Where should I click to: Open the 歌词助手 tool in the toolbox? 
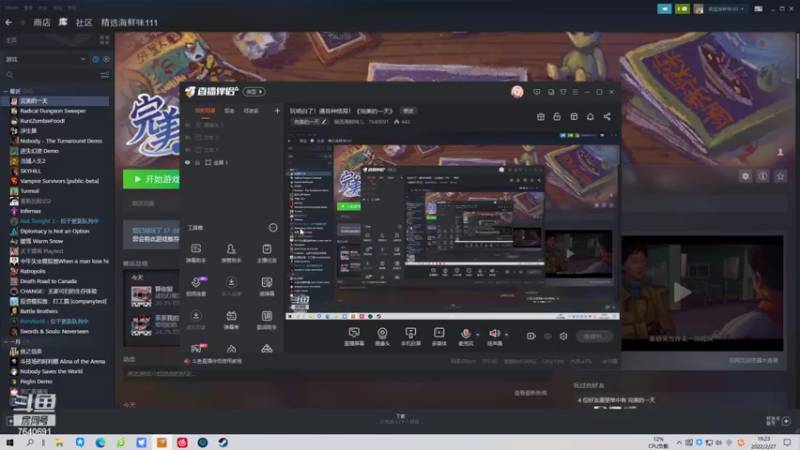(x=266, y=320)
